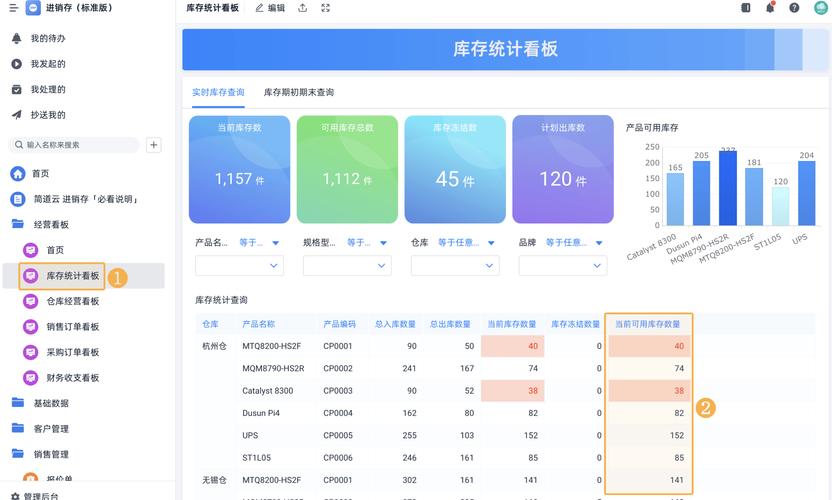Click user avatar in top-right corner
The height and width of the screenshot is (500, 832).
click(x=821, y=7)
